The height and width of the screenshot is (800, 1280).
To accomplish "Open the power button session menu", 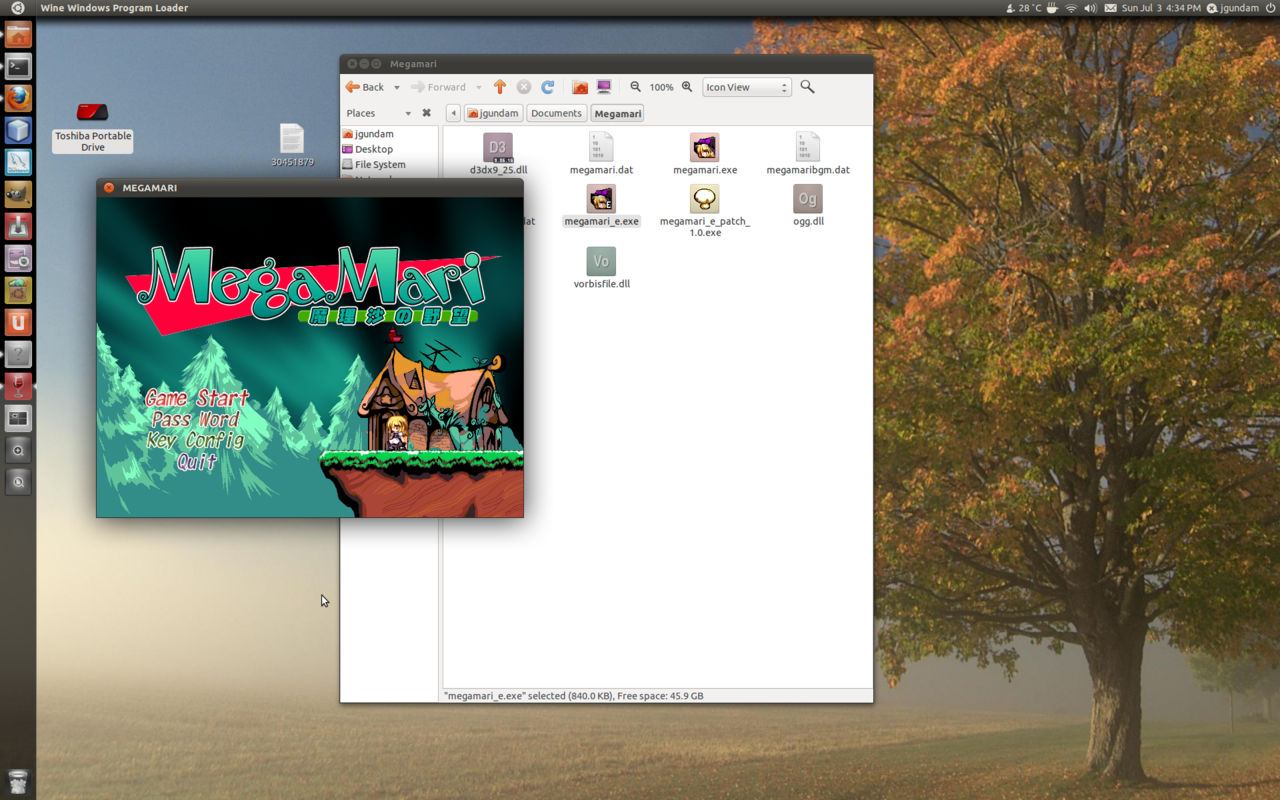I will coord(1271,8).
